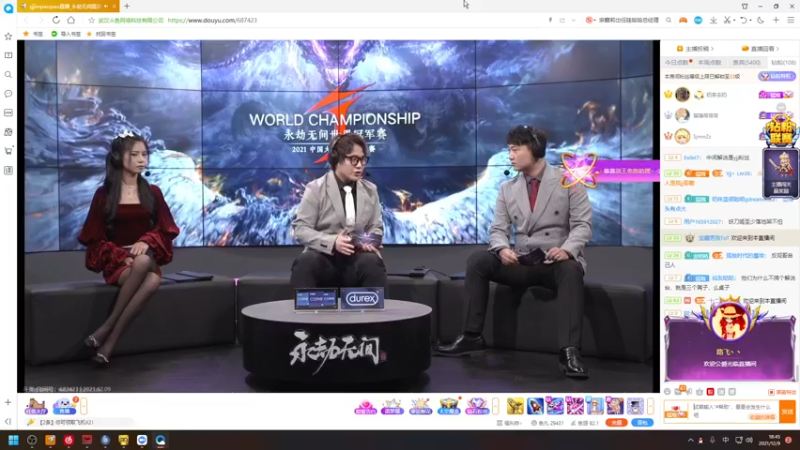This screenshot has height=450, width=800.
Task: Click the 钻粉特权 button
Action: click(x=777, y=76)
